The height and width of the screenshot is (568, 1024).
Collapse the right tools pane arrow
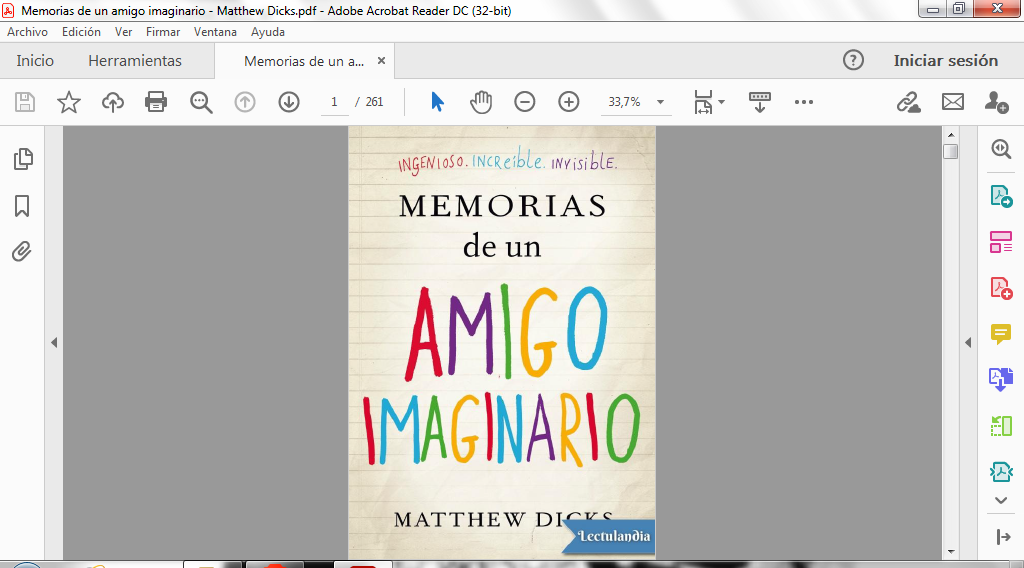[968, 342]
